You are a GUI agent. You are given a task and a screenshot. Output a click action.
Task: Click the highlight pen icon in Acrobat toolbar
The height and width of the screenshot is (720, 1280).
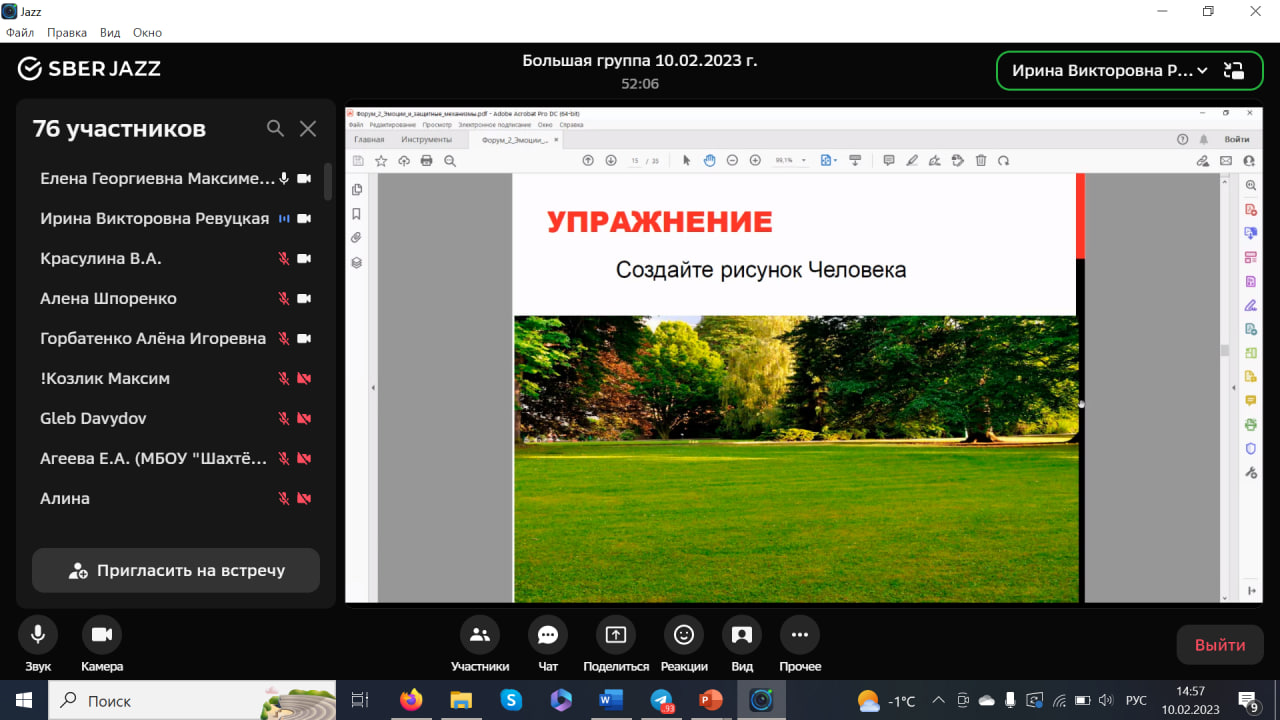pyautogui.click(x=911, y=160)
